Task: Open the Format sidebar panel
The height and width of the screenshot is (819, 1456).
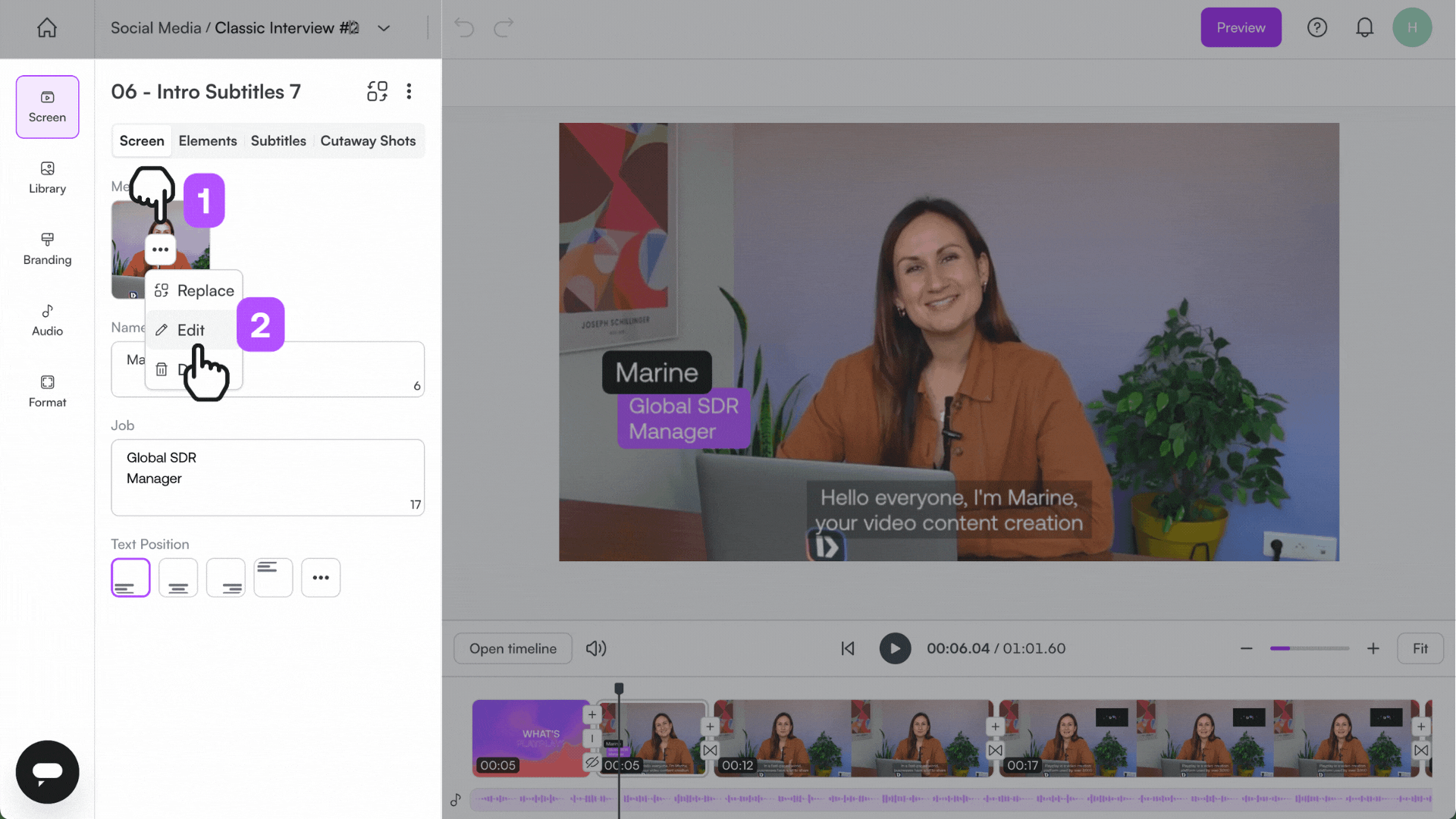Action: coord(47,391)
